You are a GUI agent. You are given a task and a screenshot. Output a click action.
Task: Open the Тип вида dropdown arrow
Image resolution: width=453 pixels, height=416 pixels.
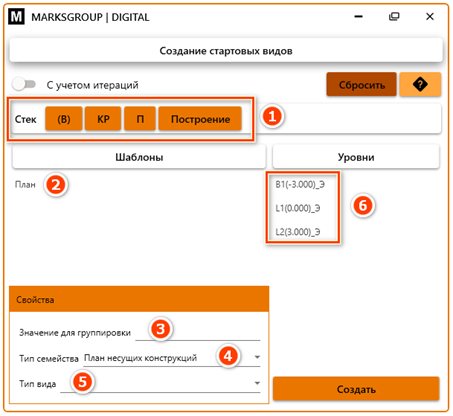point(257,383)
